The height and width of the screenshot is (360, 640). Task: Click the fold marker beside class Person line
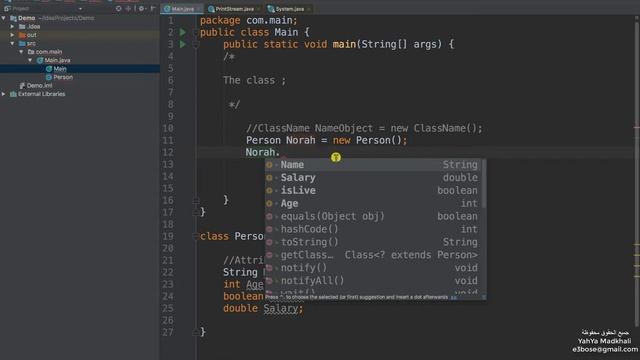point(196,236)
